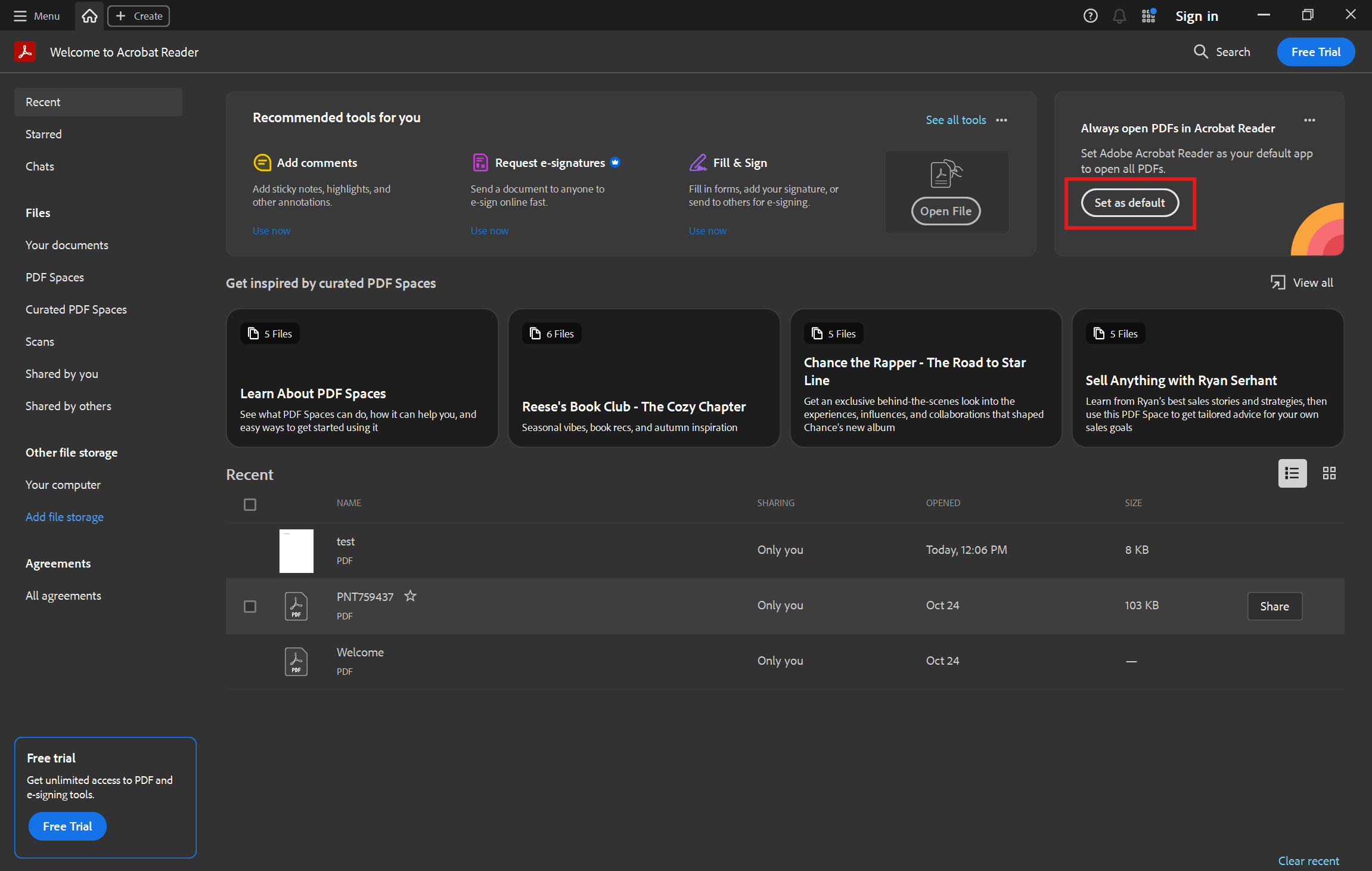Image resolution: width=1372 pixels, height=871 pixels.
Task: Select Starred in the sidebar
Action: (44, 134)
